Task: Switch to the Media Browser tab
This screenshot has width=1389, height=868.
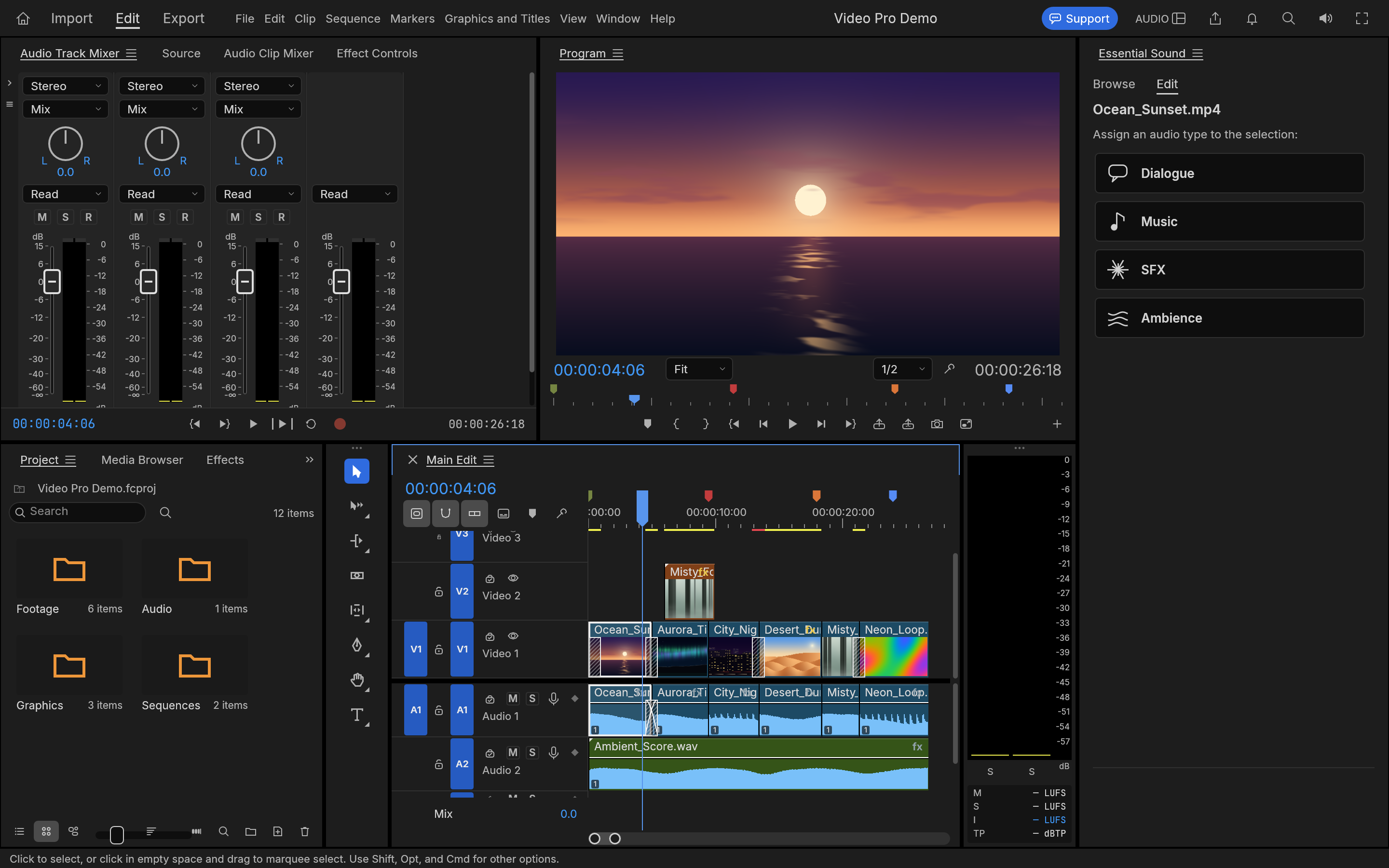Action: coord(142,460)
